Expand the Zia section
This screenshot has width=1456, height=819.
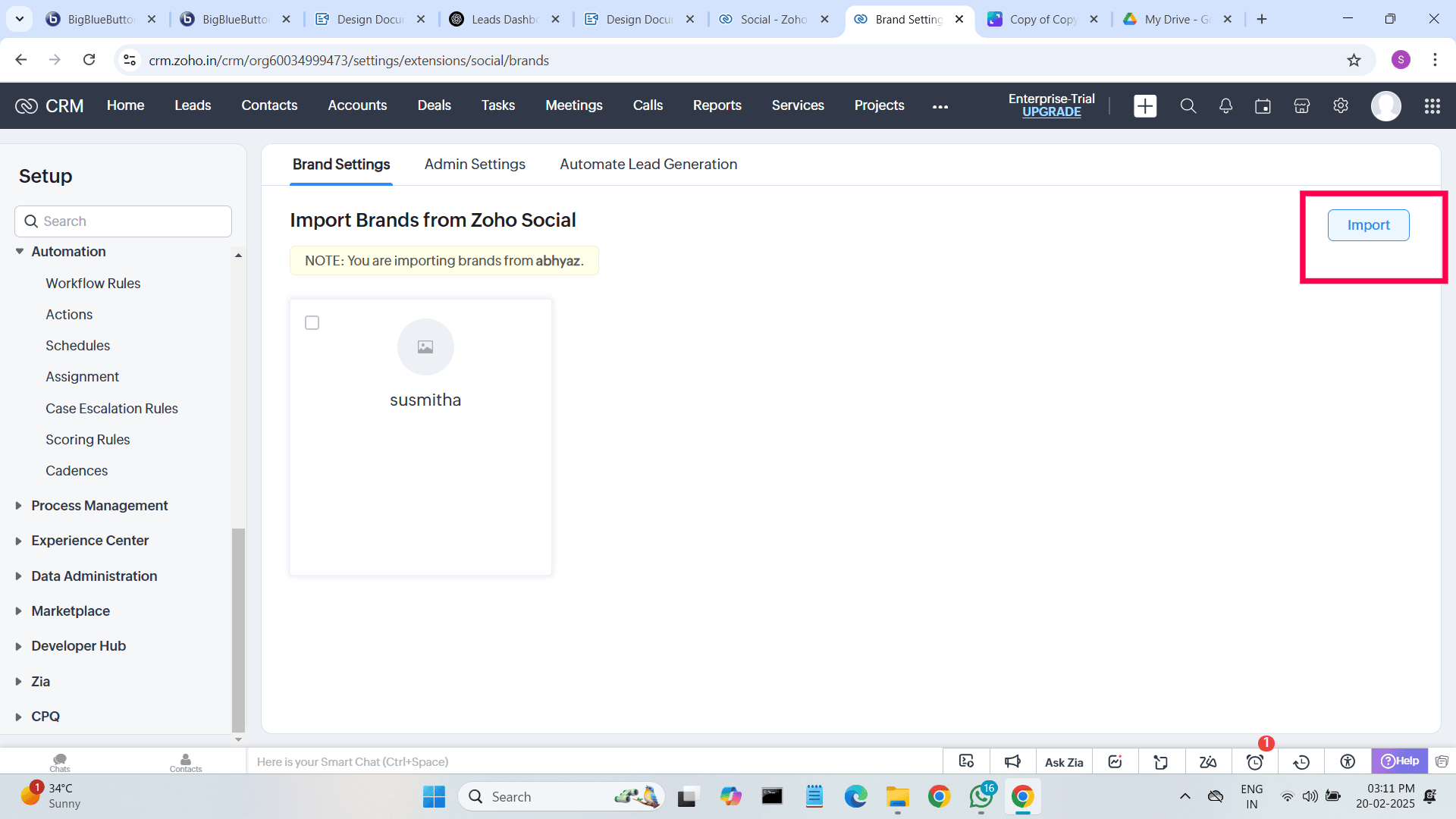18,682
